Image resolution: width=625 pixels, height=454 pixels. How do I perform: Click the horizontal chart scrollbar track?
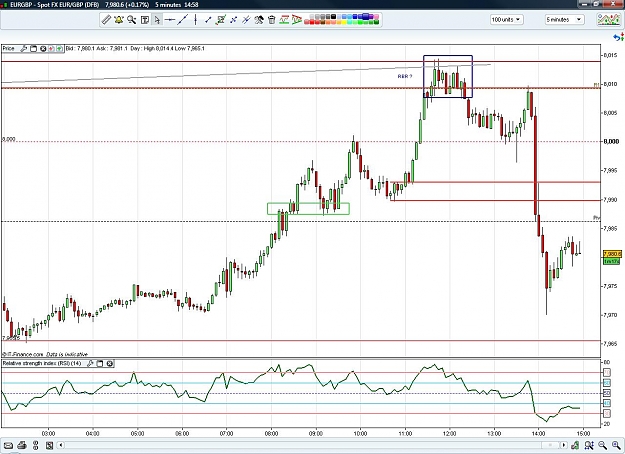(311, 445)
